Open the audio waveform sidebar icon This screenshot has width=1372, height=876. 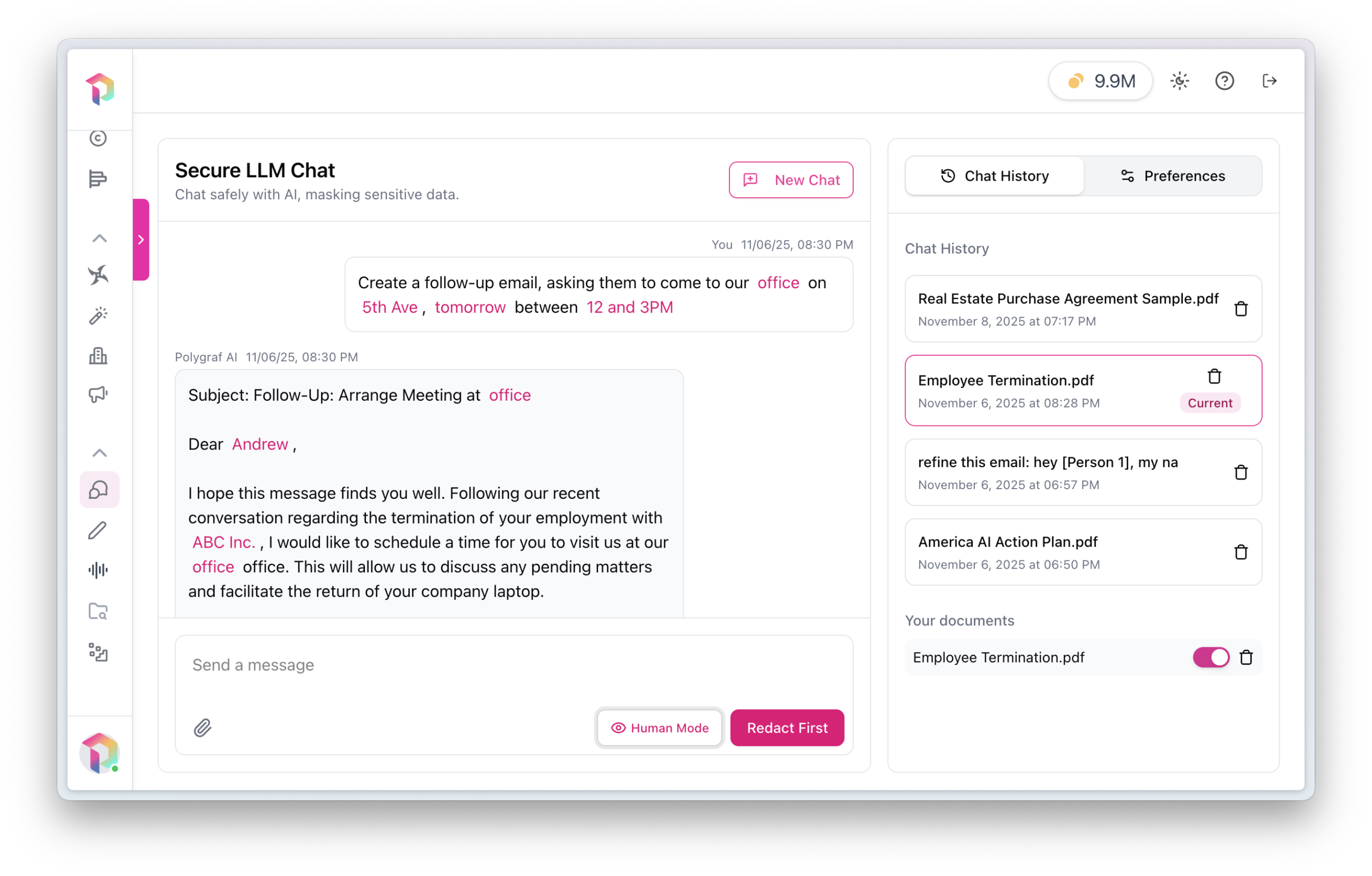click(98, 570)
